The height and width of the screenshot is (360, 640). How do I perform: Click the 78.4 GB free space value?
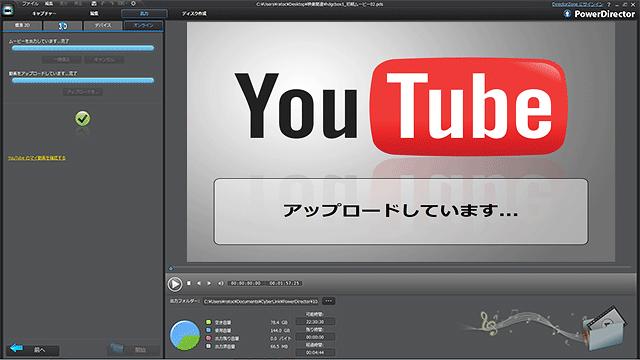[279, 322]
